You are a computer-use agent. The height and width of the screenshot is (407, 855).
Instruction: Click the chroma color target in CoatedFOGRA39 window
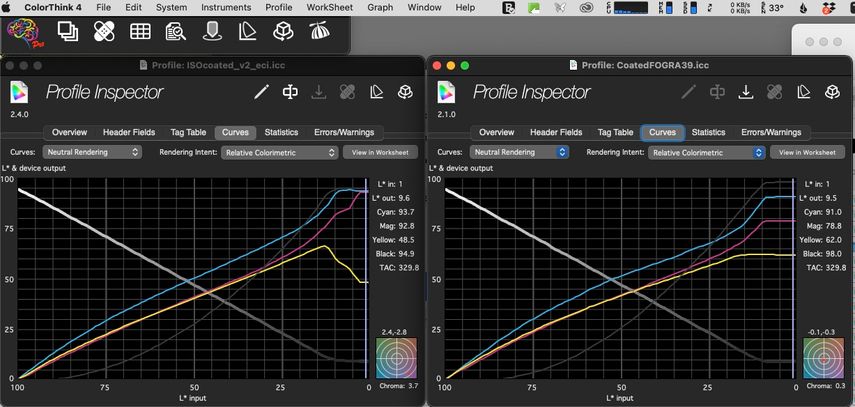coord(823,358)
